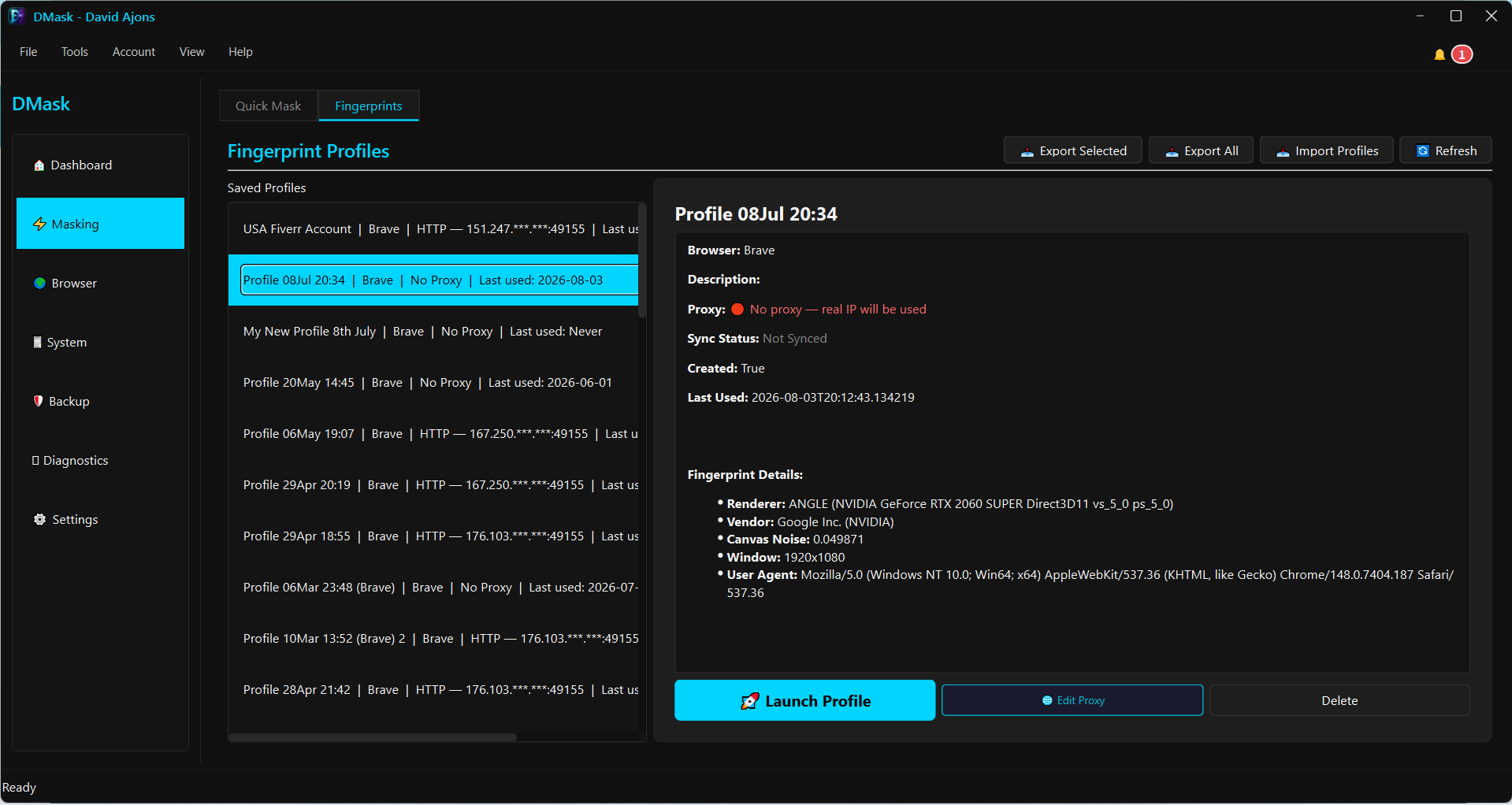Click the globe icon on Edit Proxy
This screenshot has width=1512, height=805.
[x=1047, y=700]
